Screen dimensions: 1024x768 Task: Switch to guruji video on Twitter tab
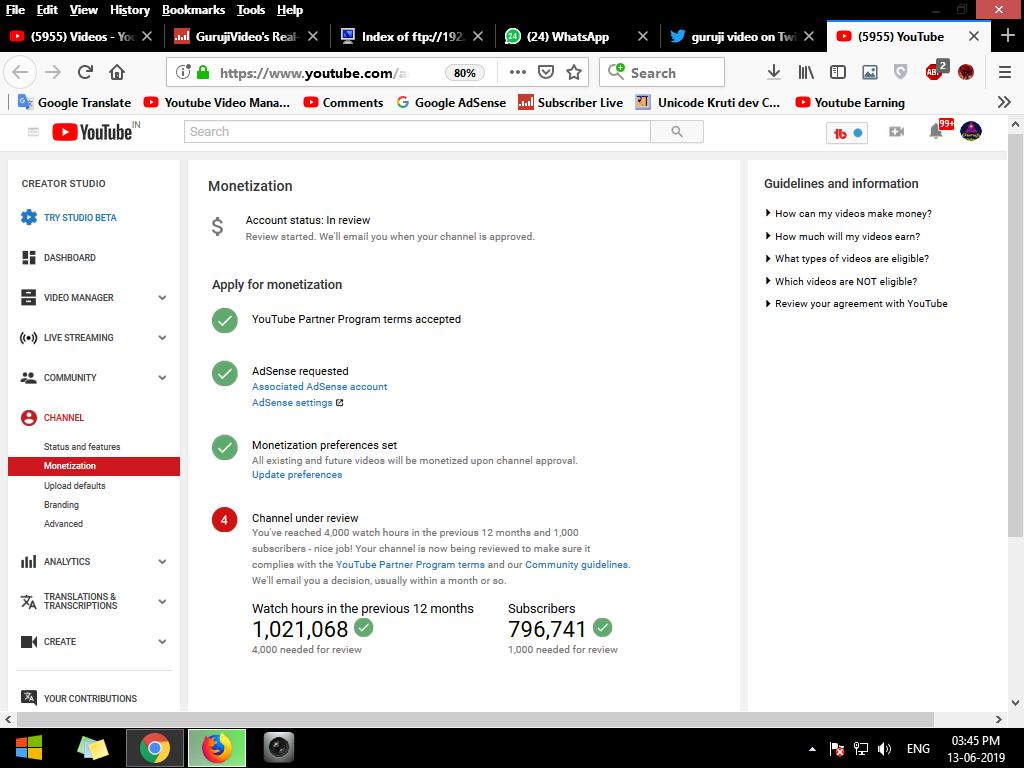click(742, 37)
